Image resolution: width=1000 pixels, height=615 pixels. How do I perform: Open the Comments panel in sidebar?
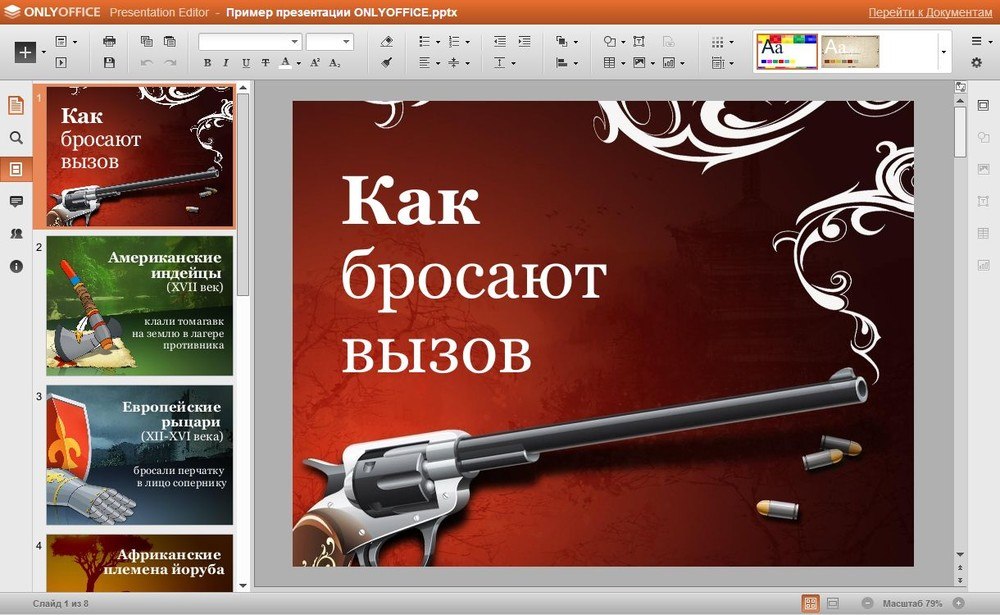16,202
